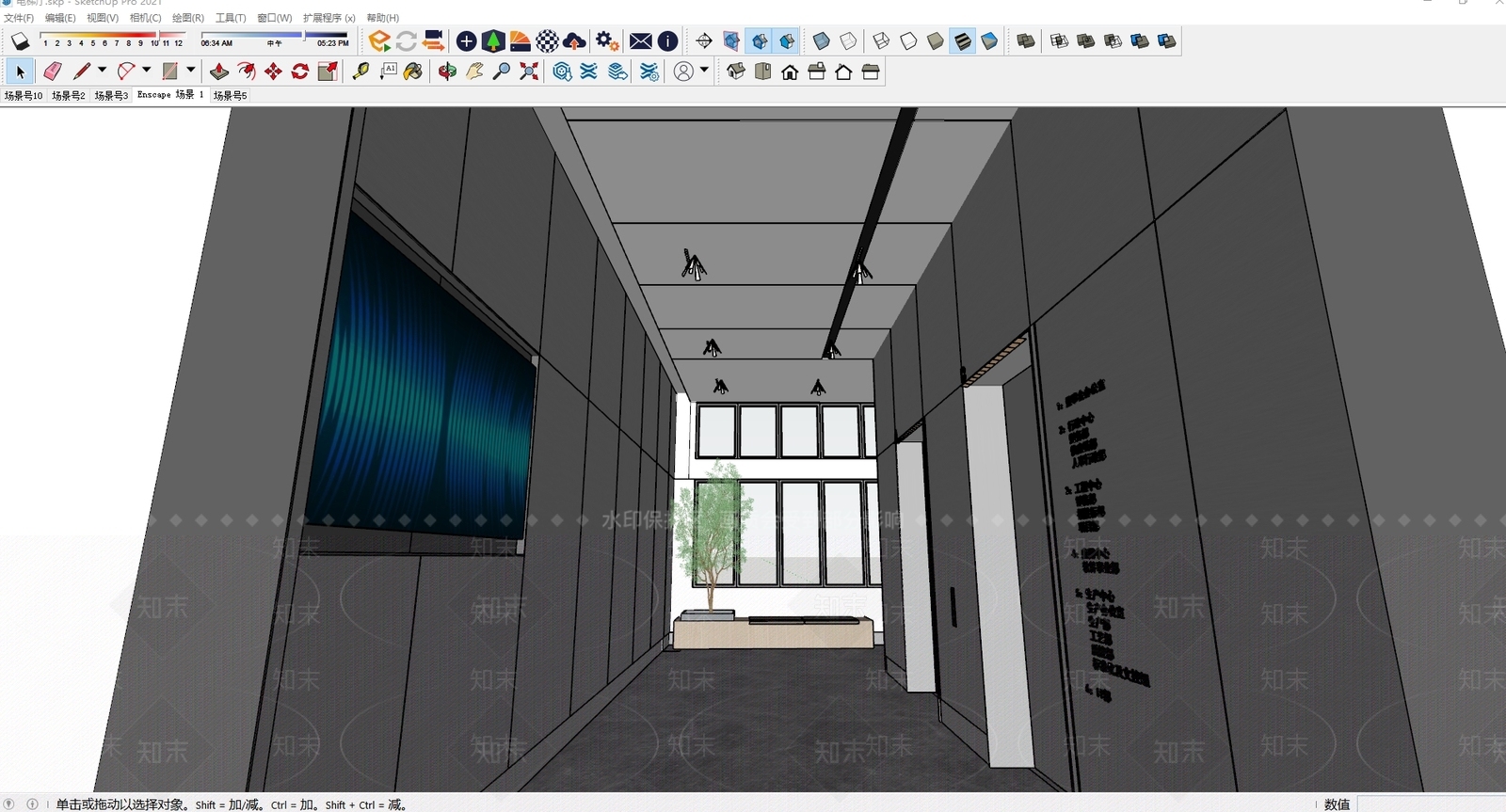Switch to Front view house icon
Viewport: 1506px width, 812px height.
pos(790,72)
